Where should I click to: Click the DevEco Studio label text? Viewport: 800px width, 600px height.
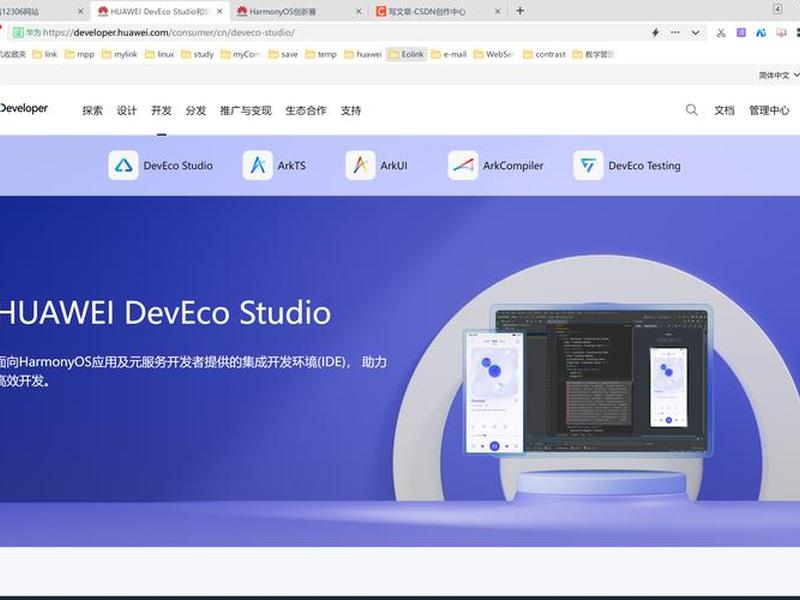click(x=178, y=165)
